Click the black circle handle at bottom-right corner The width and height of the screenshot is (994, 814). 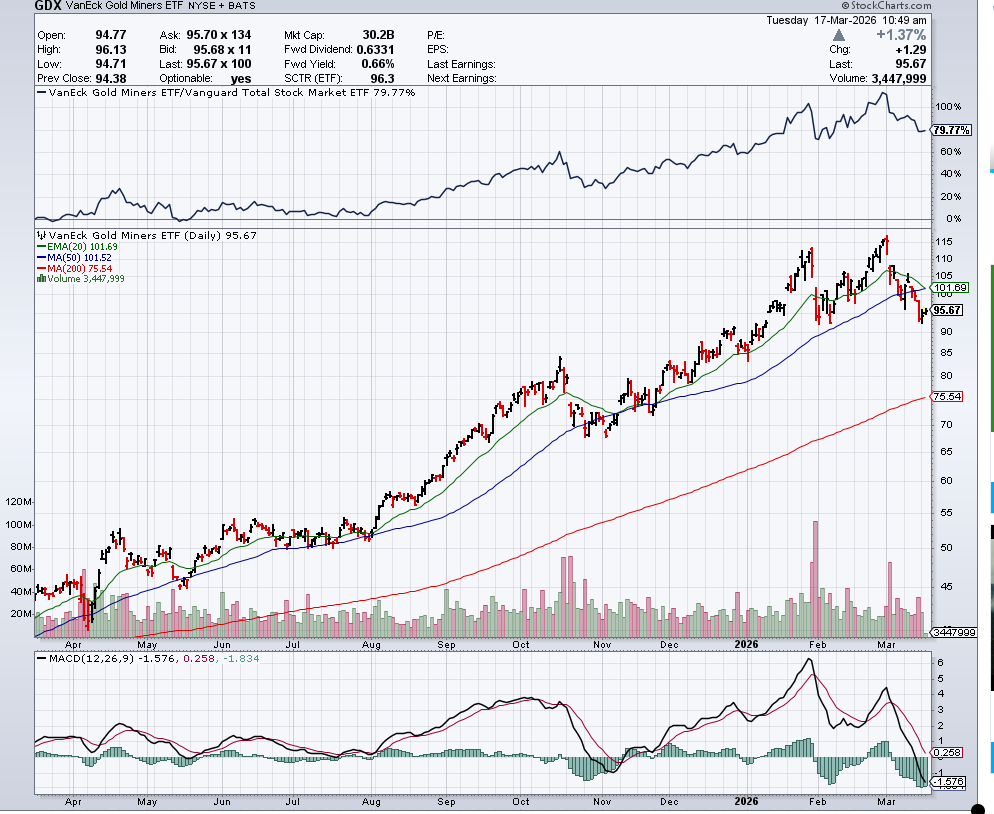(979, 806)
